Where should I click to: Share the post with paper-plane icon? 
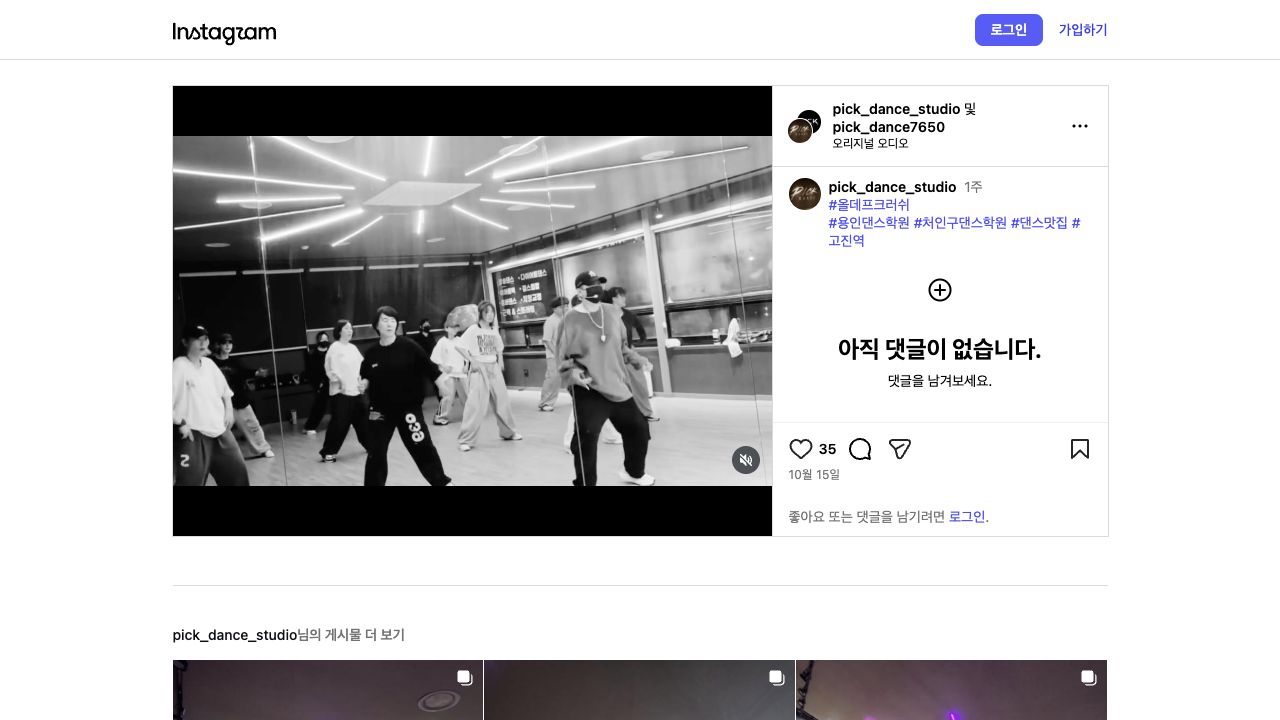tap(900, 449)
